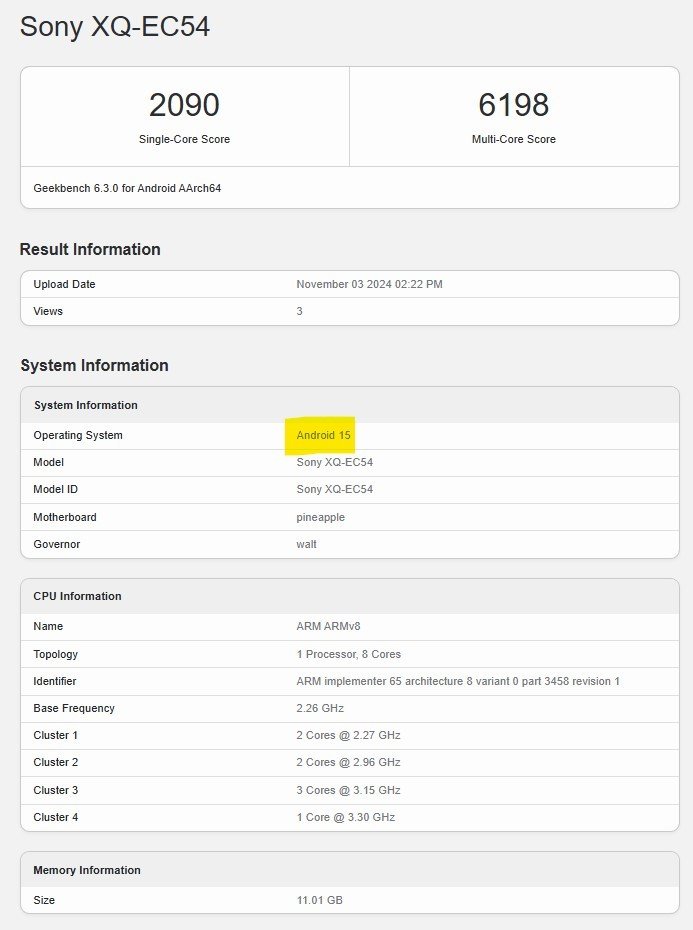Click the Result Information heading
The height and width of the screenshot is (930, 693).
(90, 250)
